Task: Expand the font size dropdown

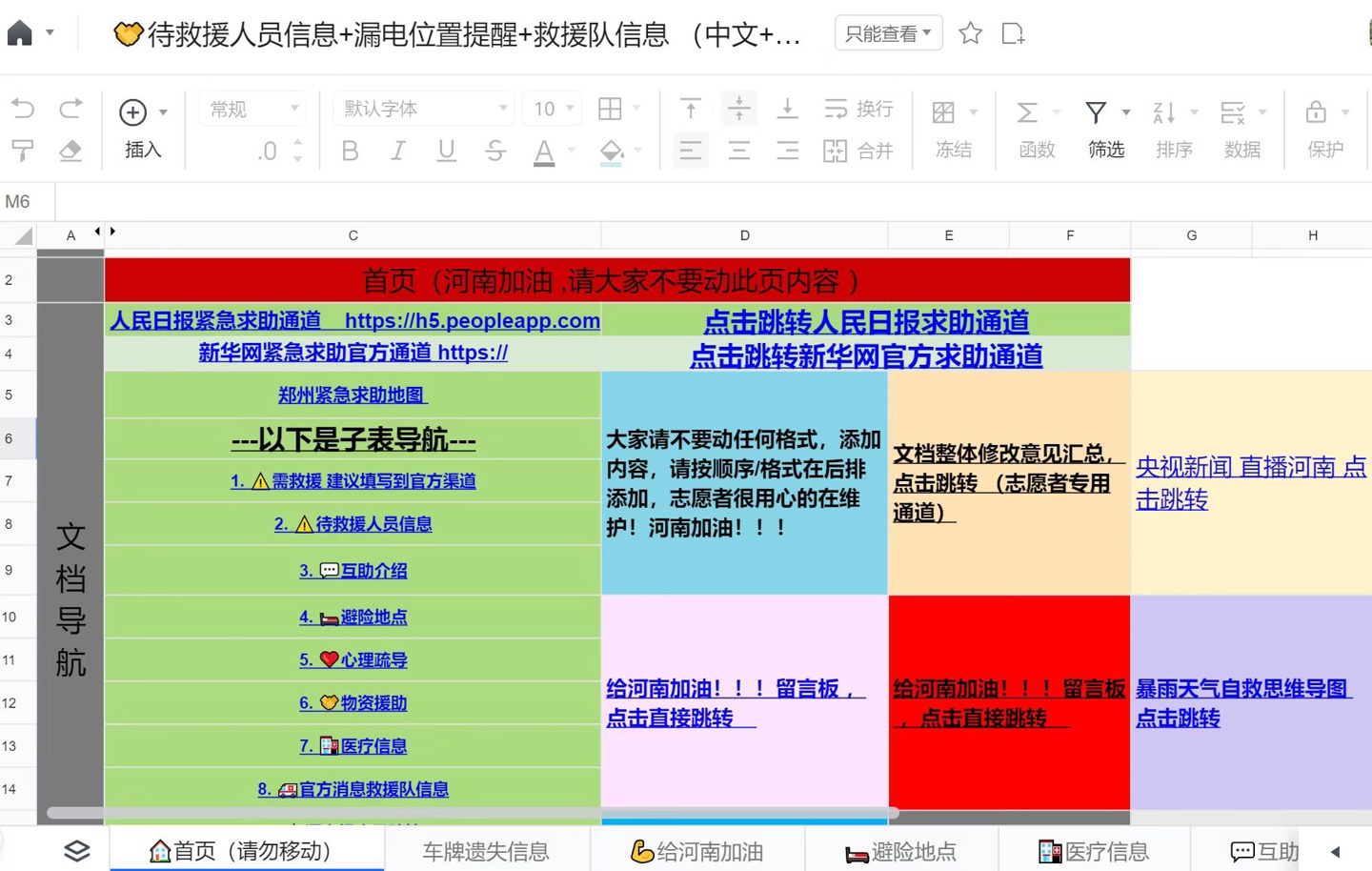Action: (x=569, y=108)
